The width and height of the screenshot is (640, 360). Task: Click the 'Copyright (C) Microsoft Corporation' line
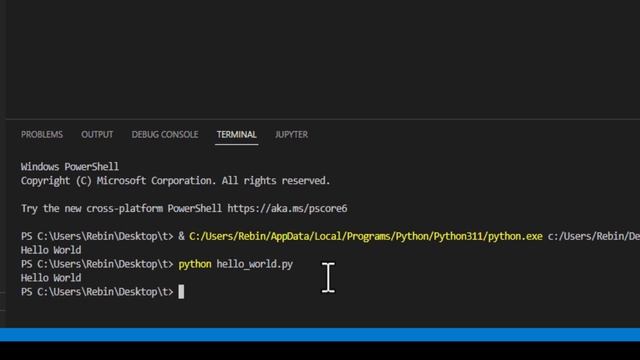176,181
